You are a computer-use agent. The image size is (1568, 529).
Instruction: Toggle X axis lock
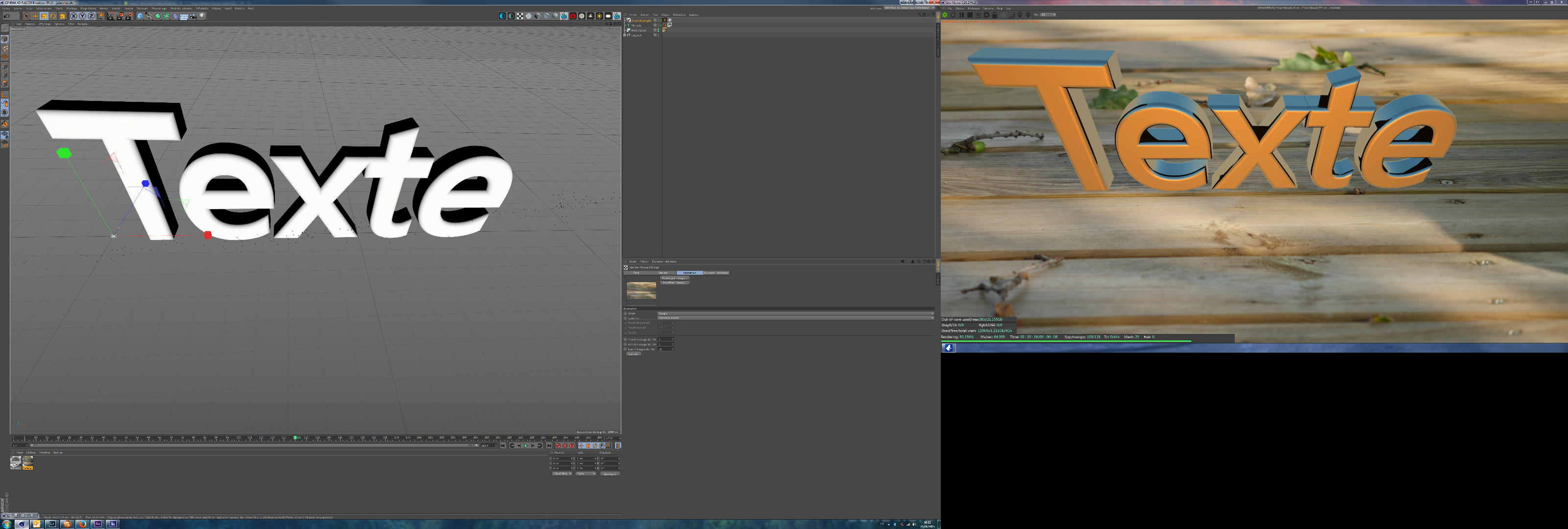[73, 17]
